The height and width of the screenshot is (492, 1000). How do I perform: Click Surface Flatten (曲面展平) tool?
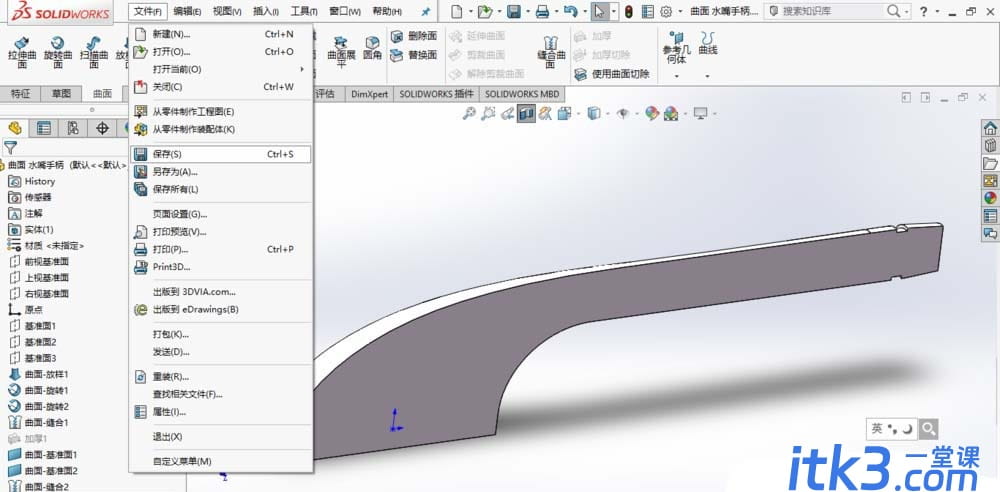(341, 51)
